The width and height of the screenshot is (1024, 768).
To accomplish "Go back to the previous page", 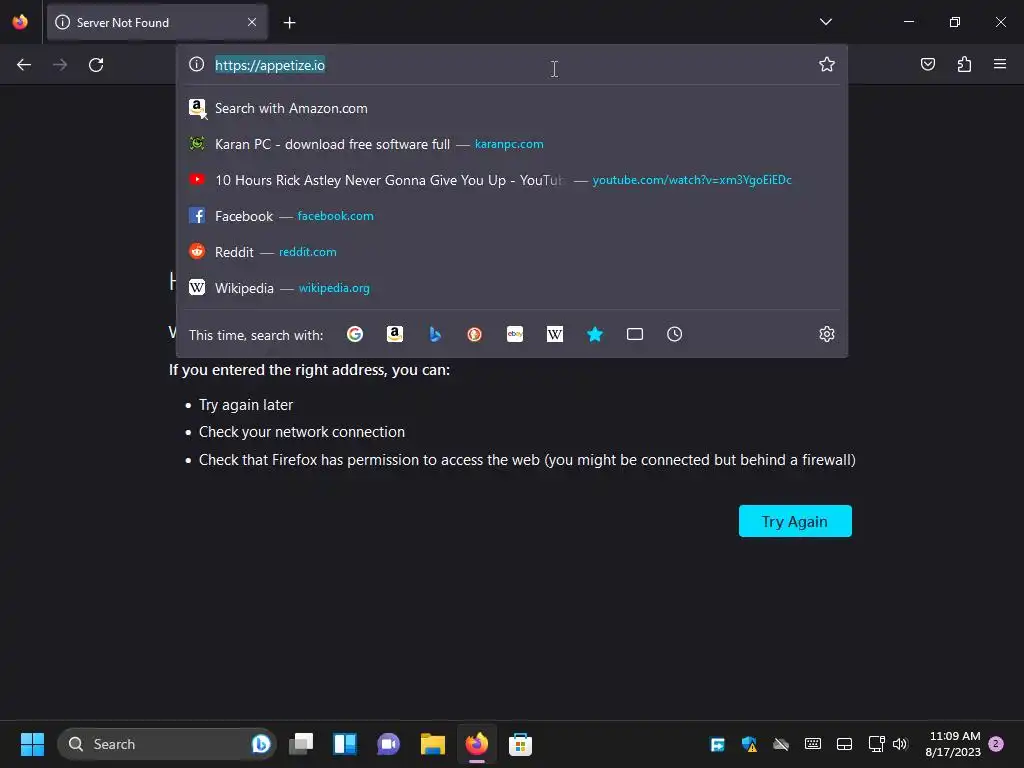I will tap(24, 65).
